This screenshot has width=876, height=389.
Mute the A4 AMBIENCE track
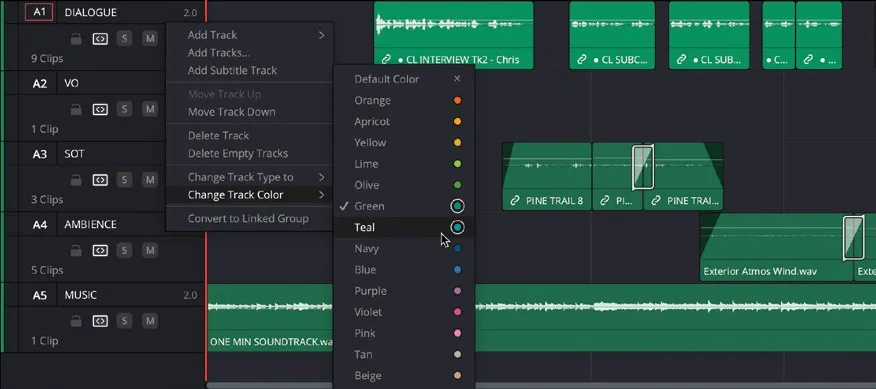pos(149,250)
